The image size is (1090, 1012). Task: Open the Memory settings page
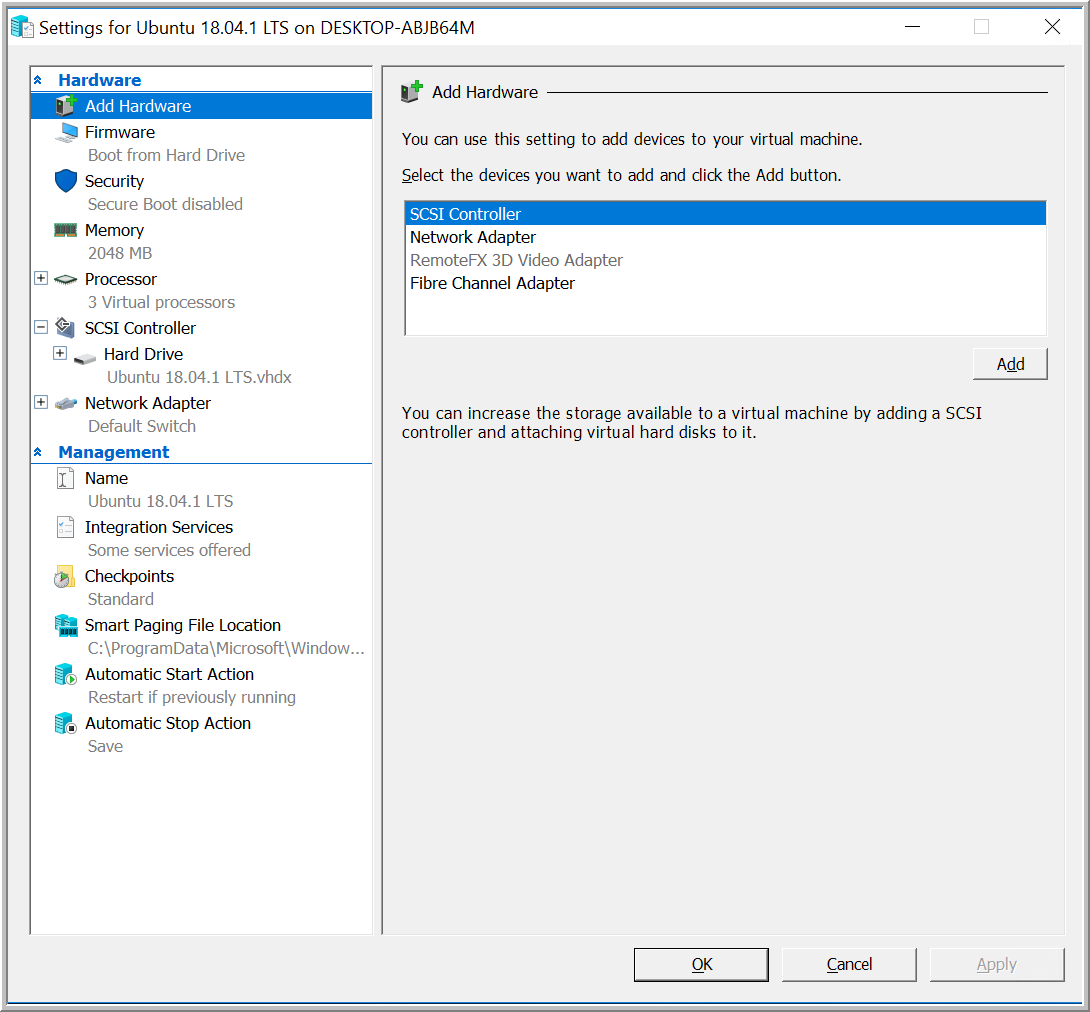coord(114,230)
